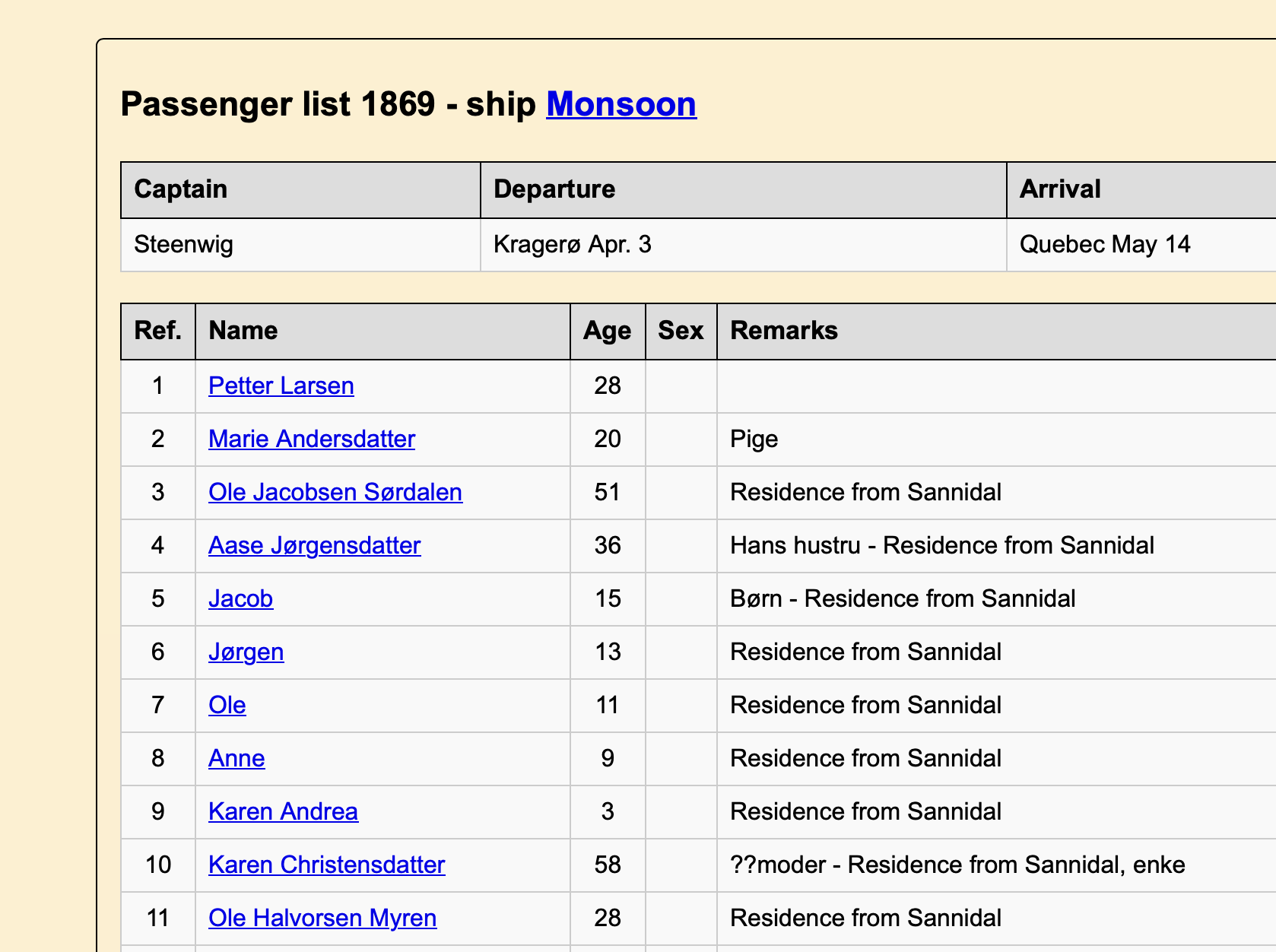The width and height of the screenshot is (1276, 952).
Task: Click the Captain cell showing Steenwig
Action: click(183, 244)
